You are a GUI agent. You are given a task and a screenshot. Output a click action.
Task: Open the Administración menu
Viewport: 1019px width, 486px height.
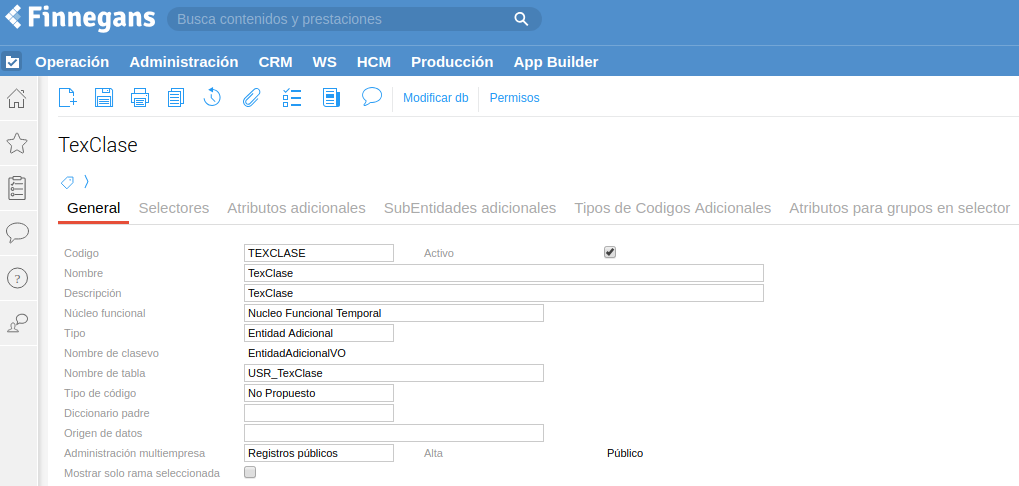184,61
